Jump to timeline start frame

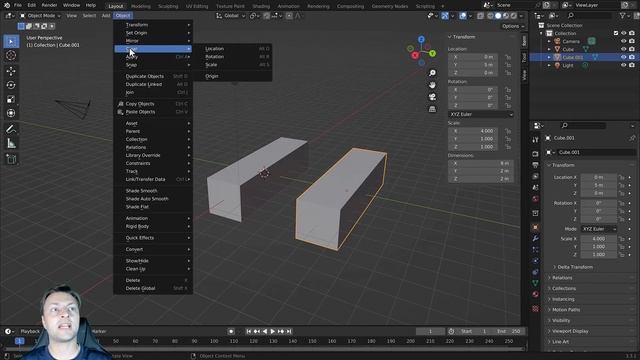pos(249,331)
